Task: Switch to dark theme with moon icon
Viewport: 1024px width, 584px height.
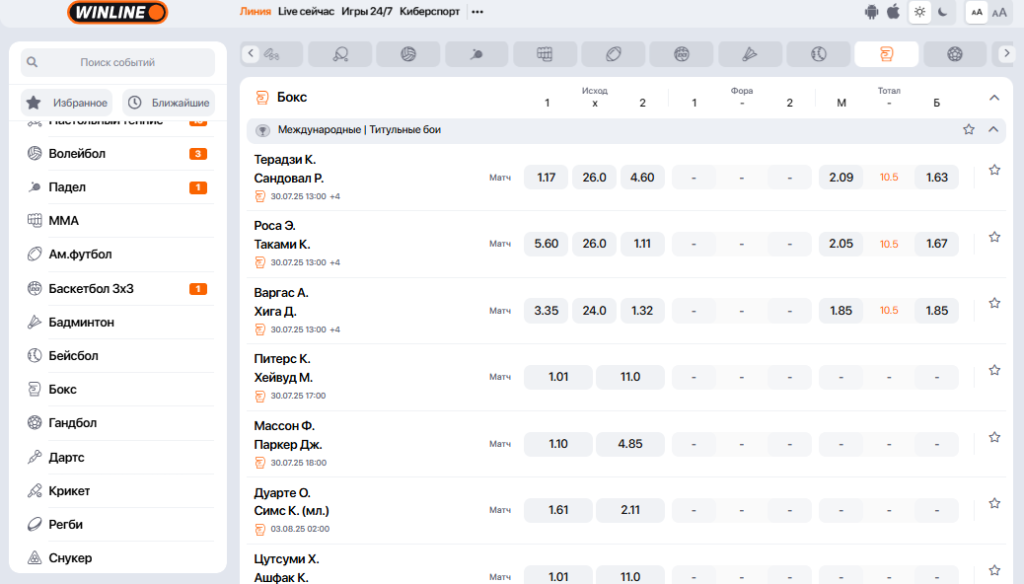Action: tap(942, 12)
